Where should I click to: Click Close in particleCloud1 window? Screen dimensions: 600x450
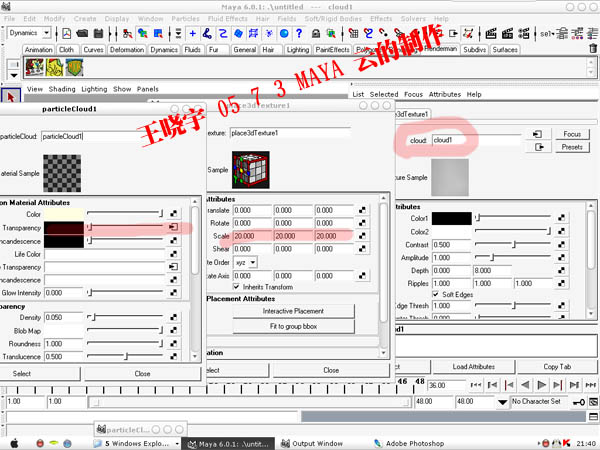142,373
